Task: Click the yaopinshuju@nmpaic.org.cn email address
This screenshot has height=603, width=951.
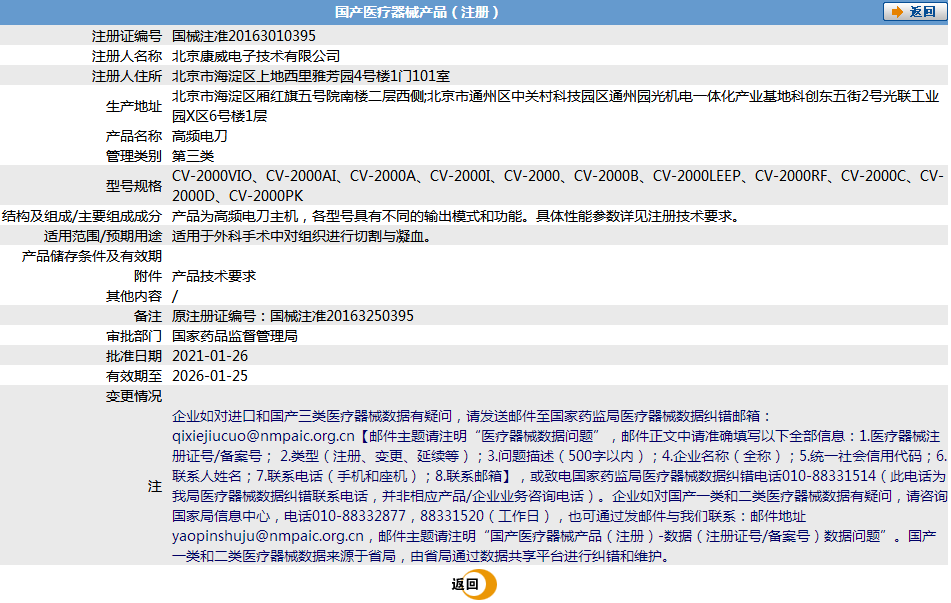Action: [267, 536]
